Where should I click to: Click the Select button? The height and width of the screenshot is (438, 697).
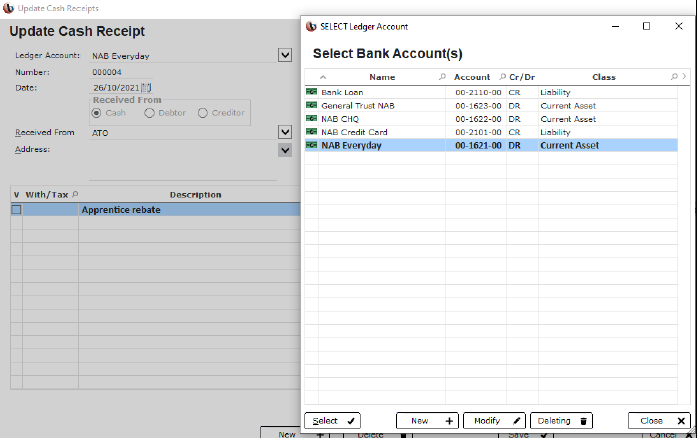pos(332,421)
